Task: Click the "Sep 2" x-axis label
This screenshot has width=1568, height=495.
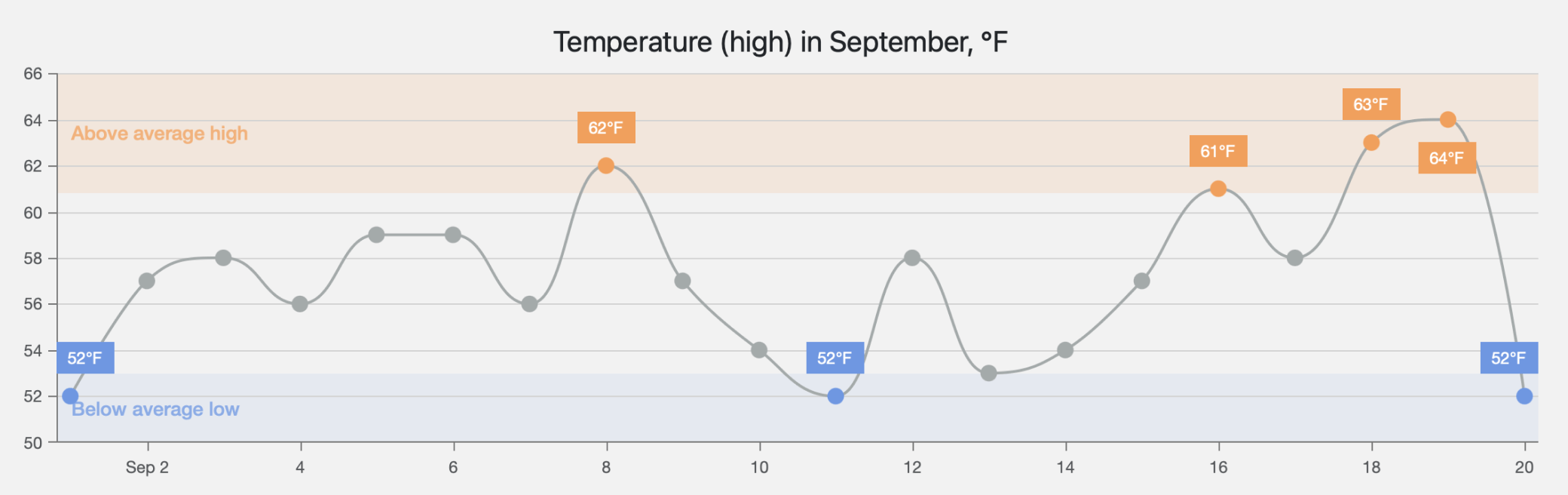Action: [147, 467]
